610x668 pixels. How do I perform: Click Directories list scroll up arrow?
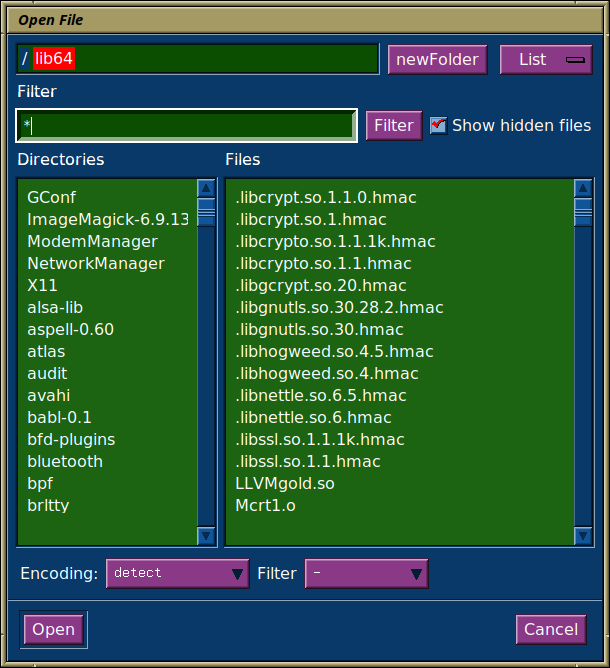pyautogui.click(x=206, y=188)
